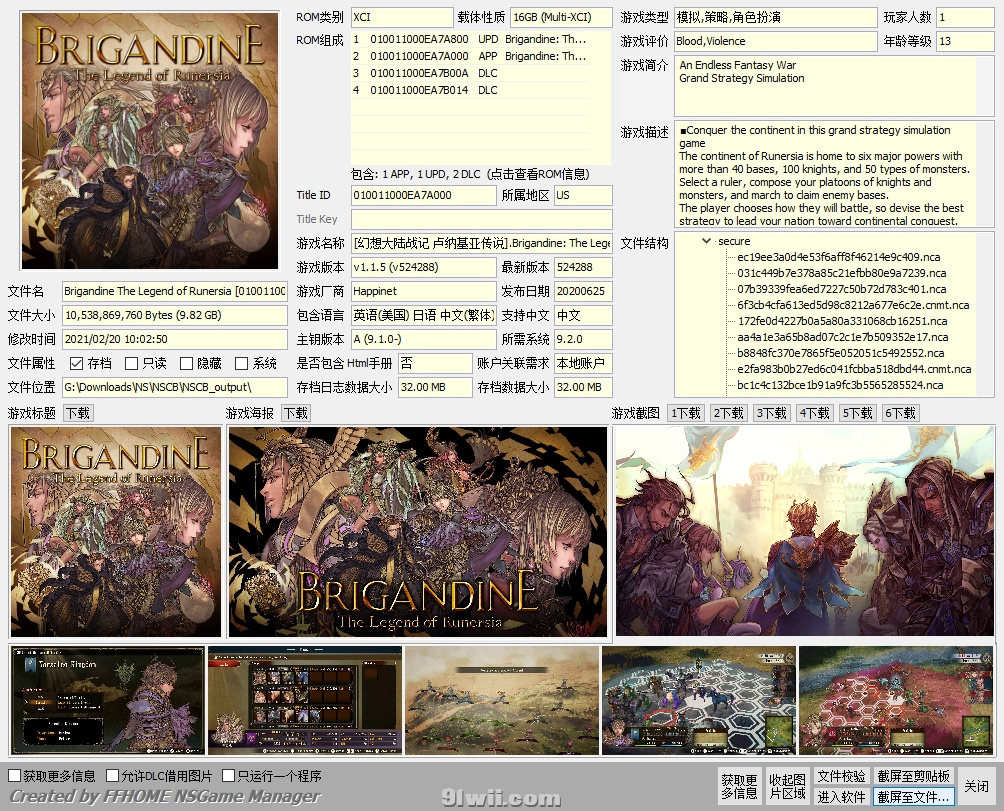This screenshot has height=811, width=1004.
Task: Open the hex battle map screenshot thumbnail
Action: pyautogui.click(x=699, y=700)
